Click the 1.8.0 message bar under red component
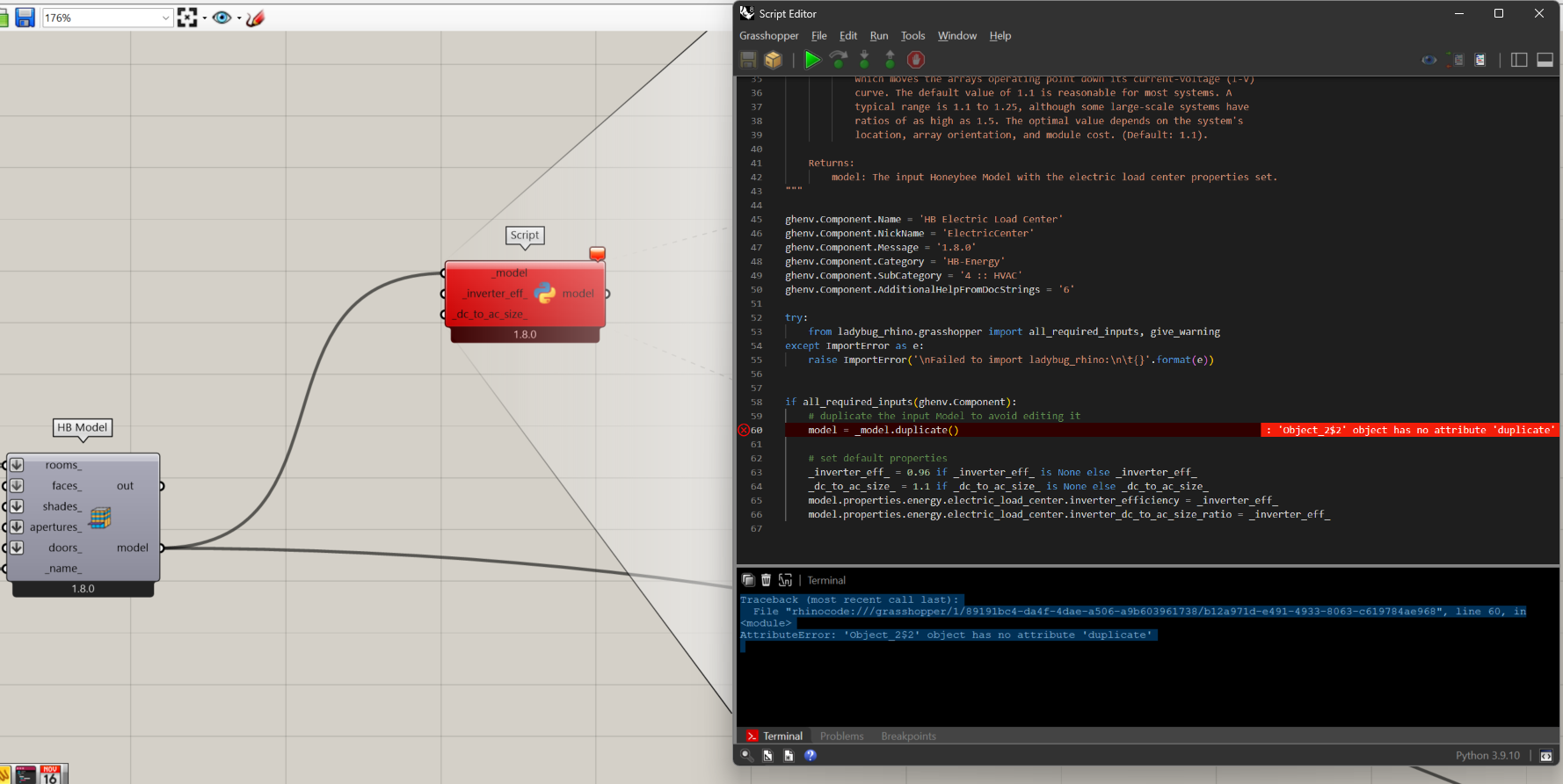The width and height of the screenshot is (1563, 784). coord(525,335)
